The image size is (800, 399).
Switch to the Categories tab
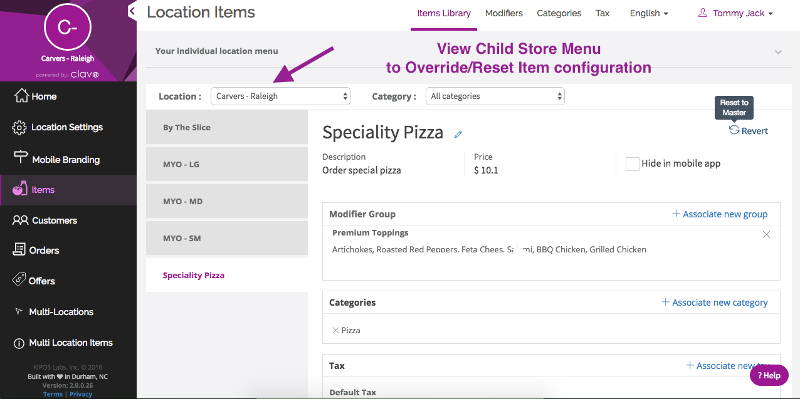pos(559,13)
